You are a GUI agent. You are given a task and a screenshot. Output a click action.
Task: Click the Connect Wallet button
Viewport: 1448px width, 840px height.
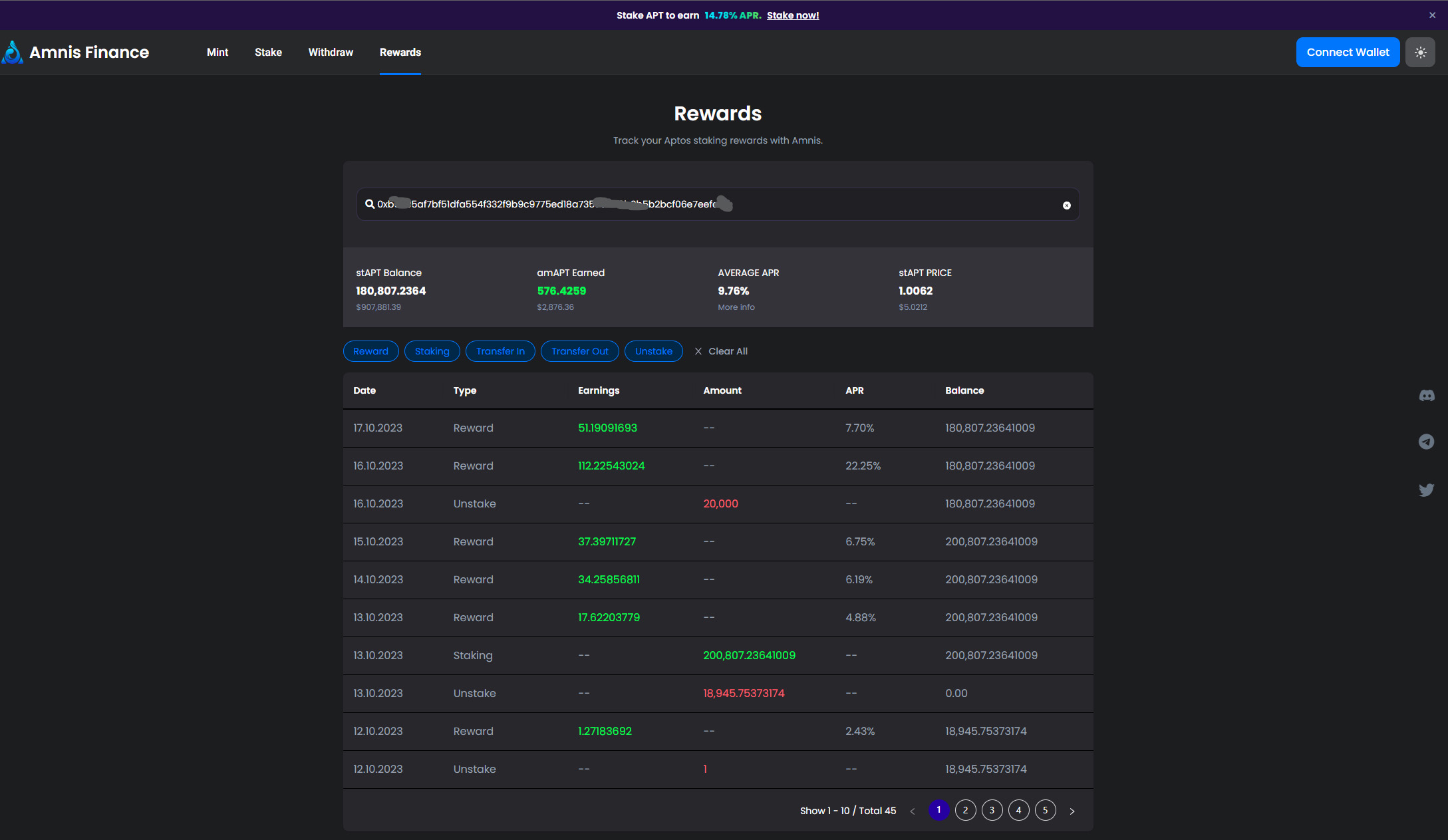coord(1348,52)
